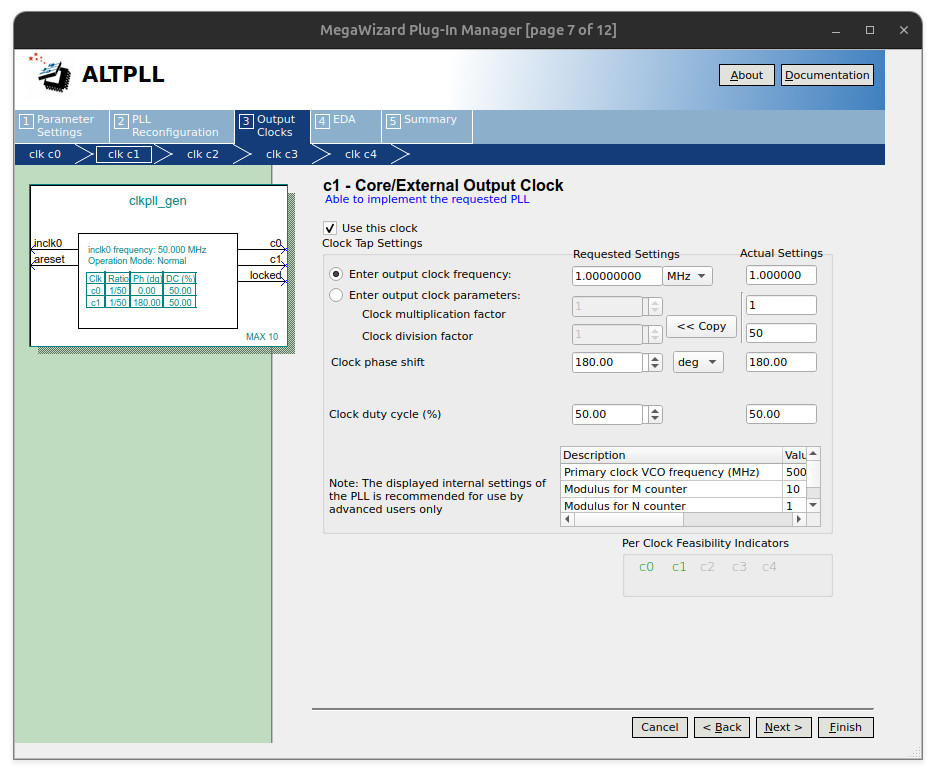Open the deg phase shift unit dropdown
The width and height of the screenshot is (936, 776).
click(697, 362)
